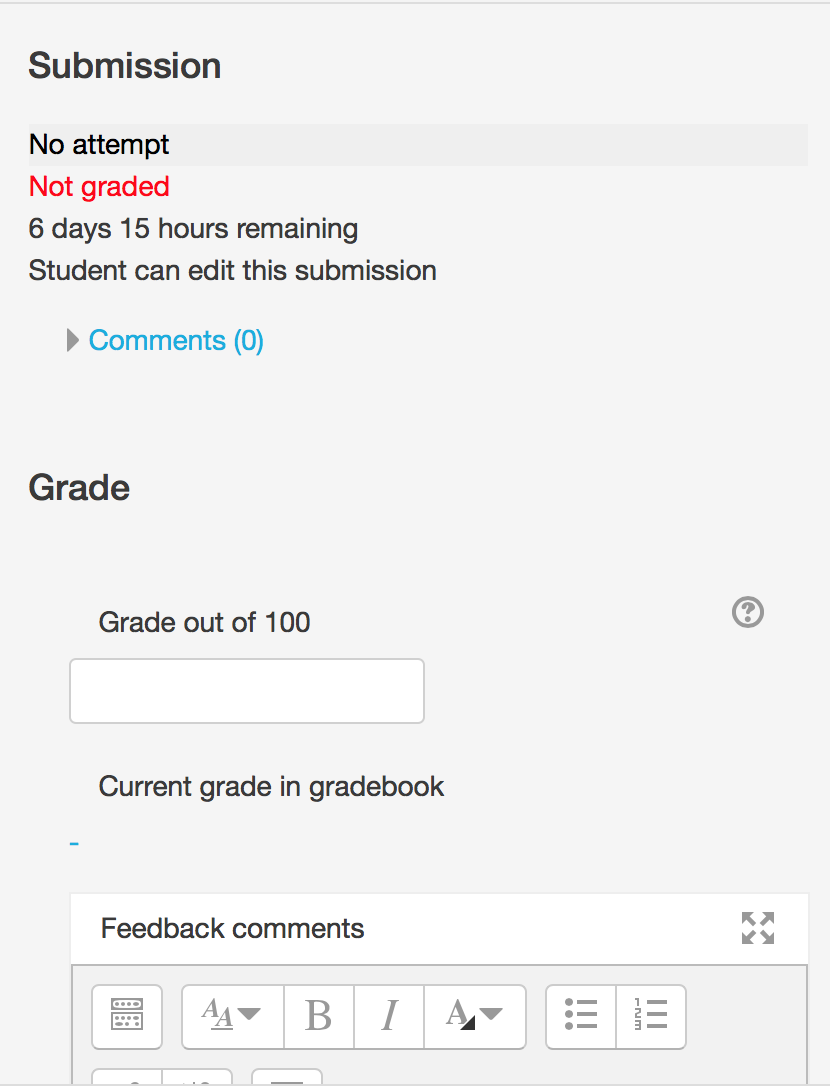The height and width of the screenshot is (1086, 830).
Task: Click the No attempt status row
Action: (x=418, y=145)
